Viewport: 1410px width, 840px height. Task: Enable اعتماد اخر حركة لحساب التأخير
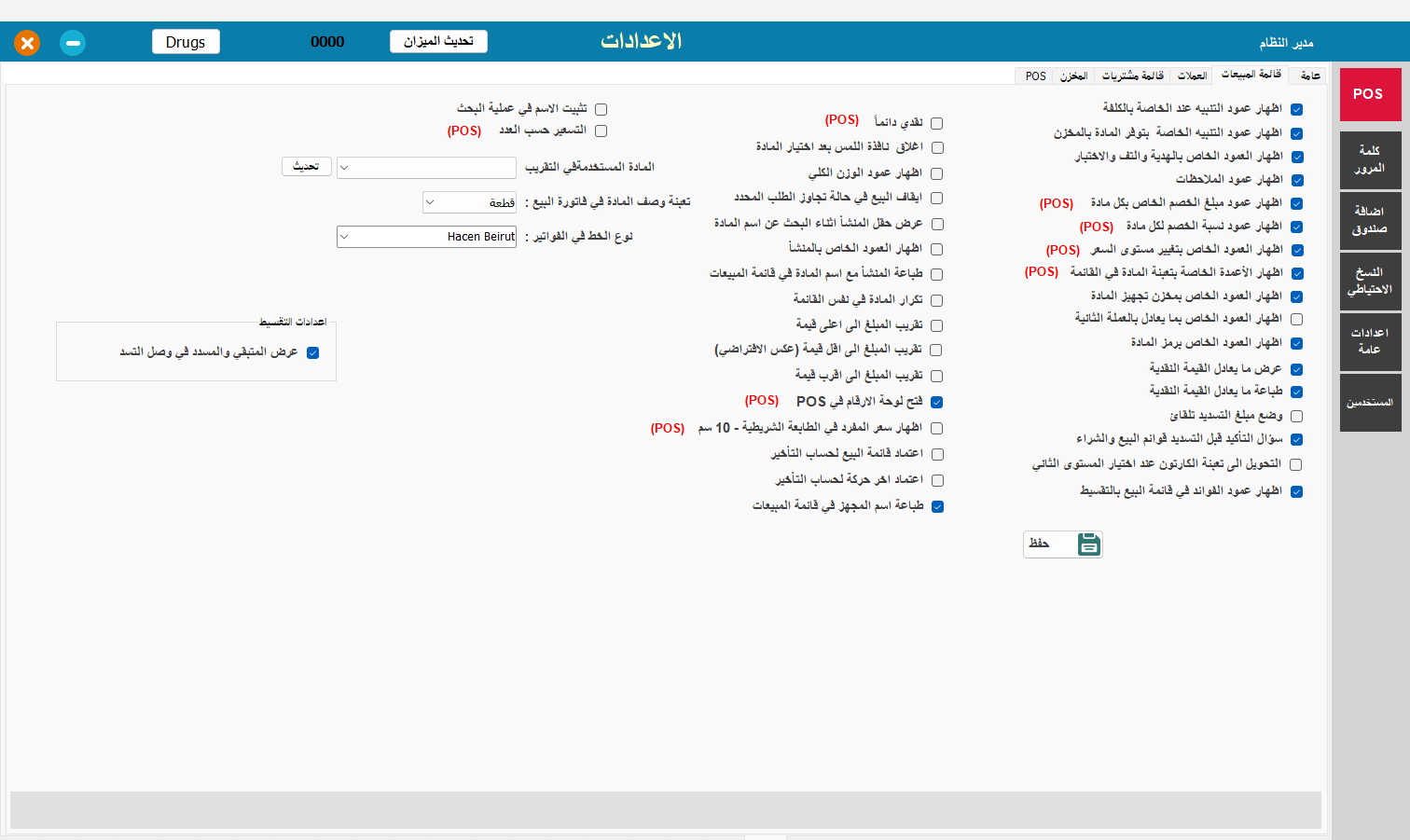937,480
